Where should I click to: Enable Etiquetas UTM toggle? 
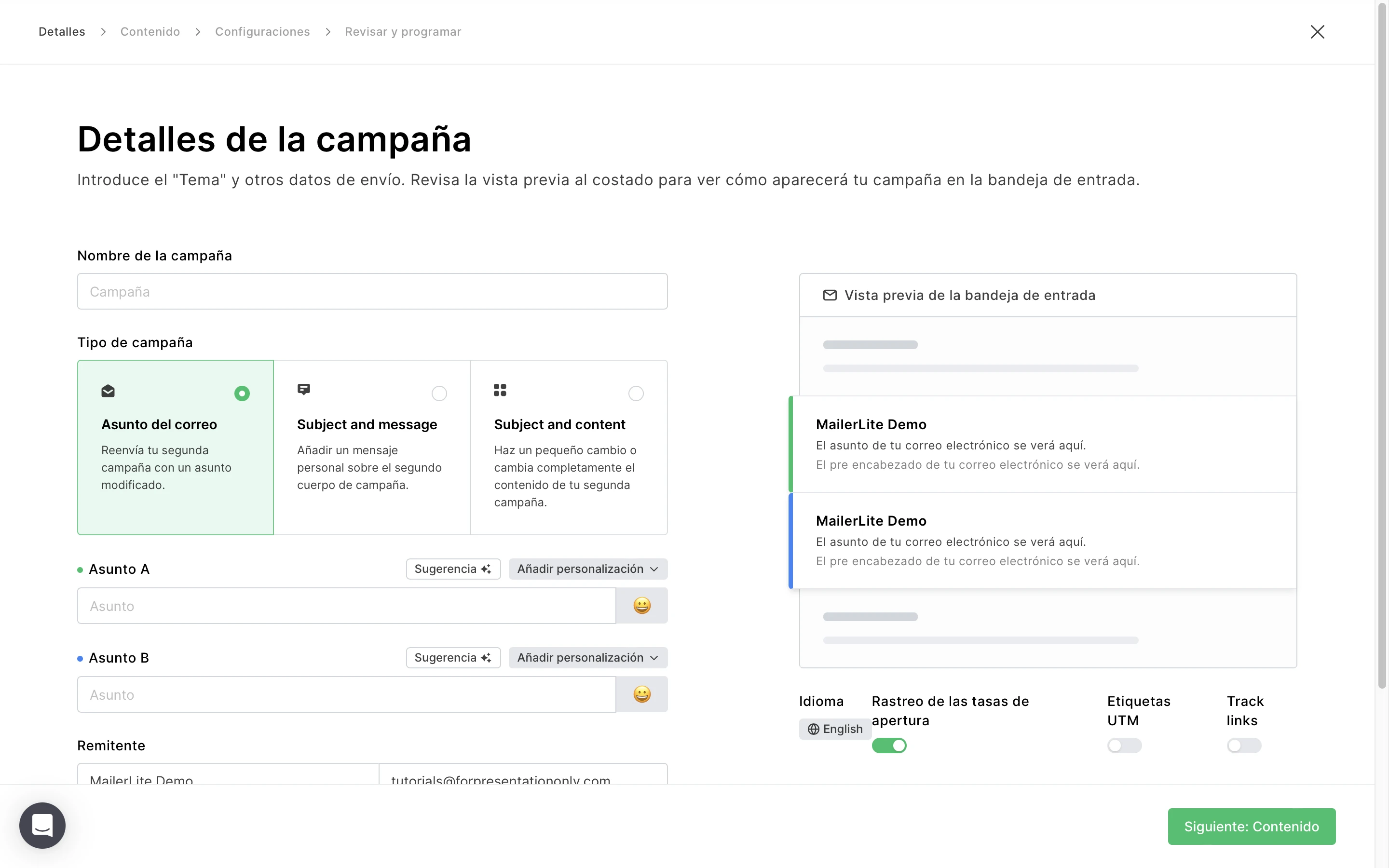click(1124, 745)
